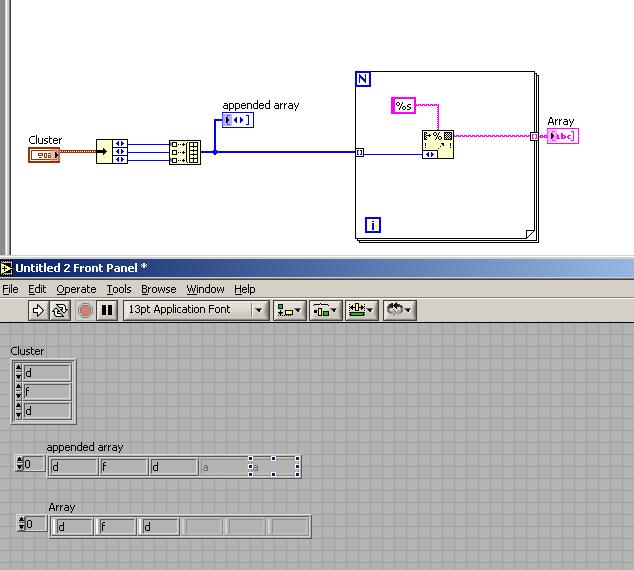
Task: Open the Browse menu
Action: click(158, 289)
